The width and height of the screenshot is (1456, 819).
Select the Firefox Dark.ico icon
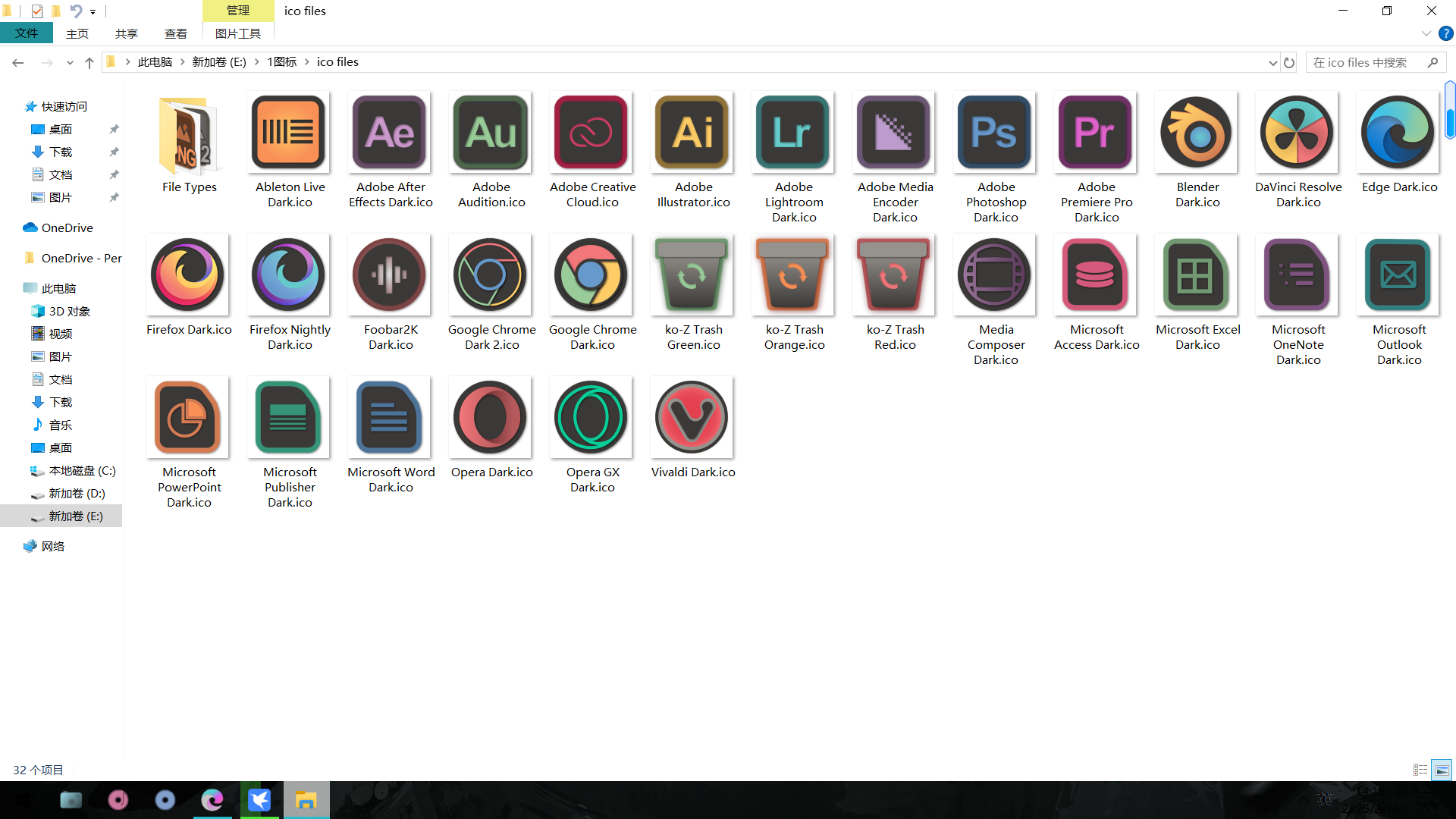click(189, 275)
